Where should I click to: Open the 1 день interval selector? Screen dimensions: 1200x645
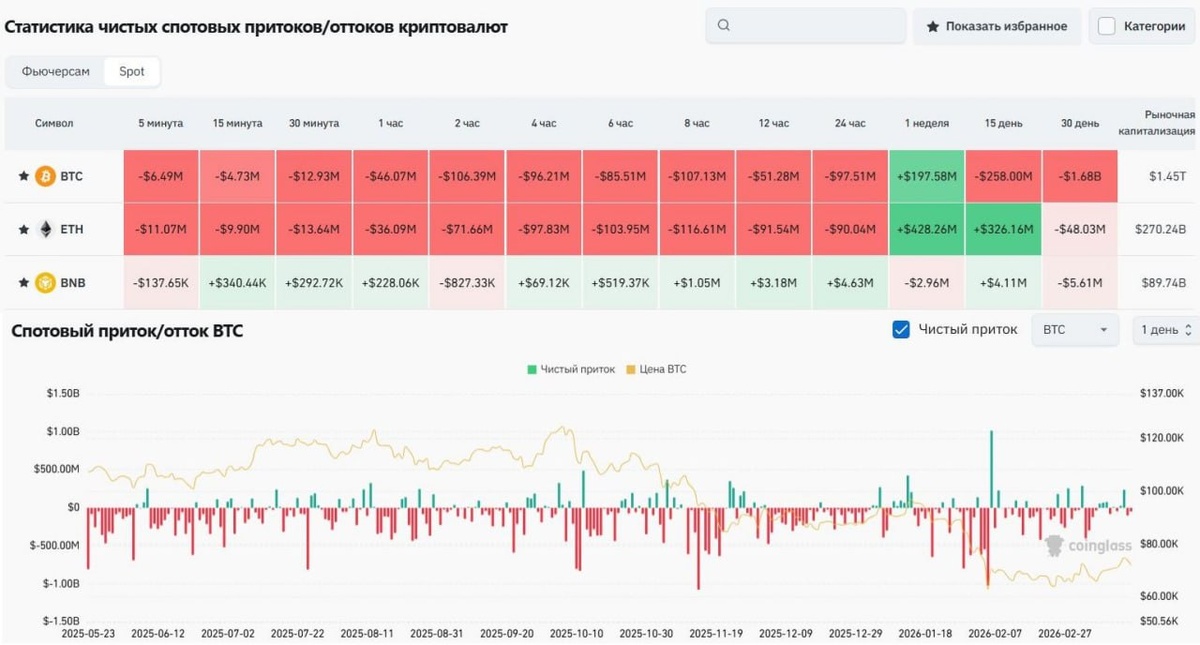click(x=1166, y=329)
